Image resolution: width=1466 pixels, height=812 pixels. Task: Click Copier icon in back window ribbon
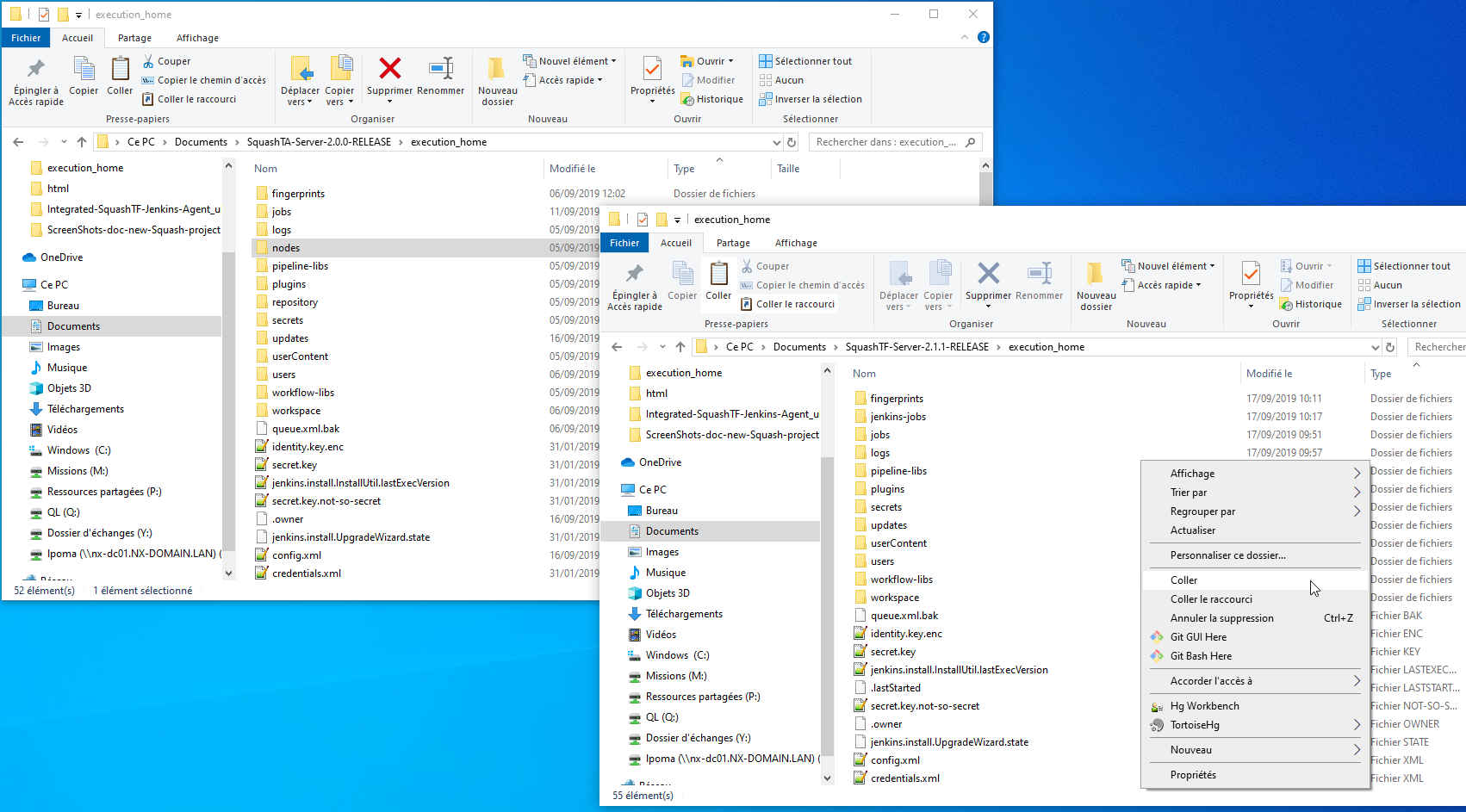tap(84, 69)
